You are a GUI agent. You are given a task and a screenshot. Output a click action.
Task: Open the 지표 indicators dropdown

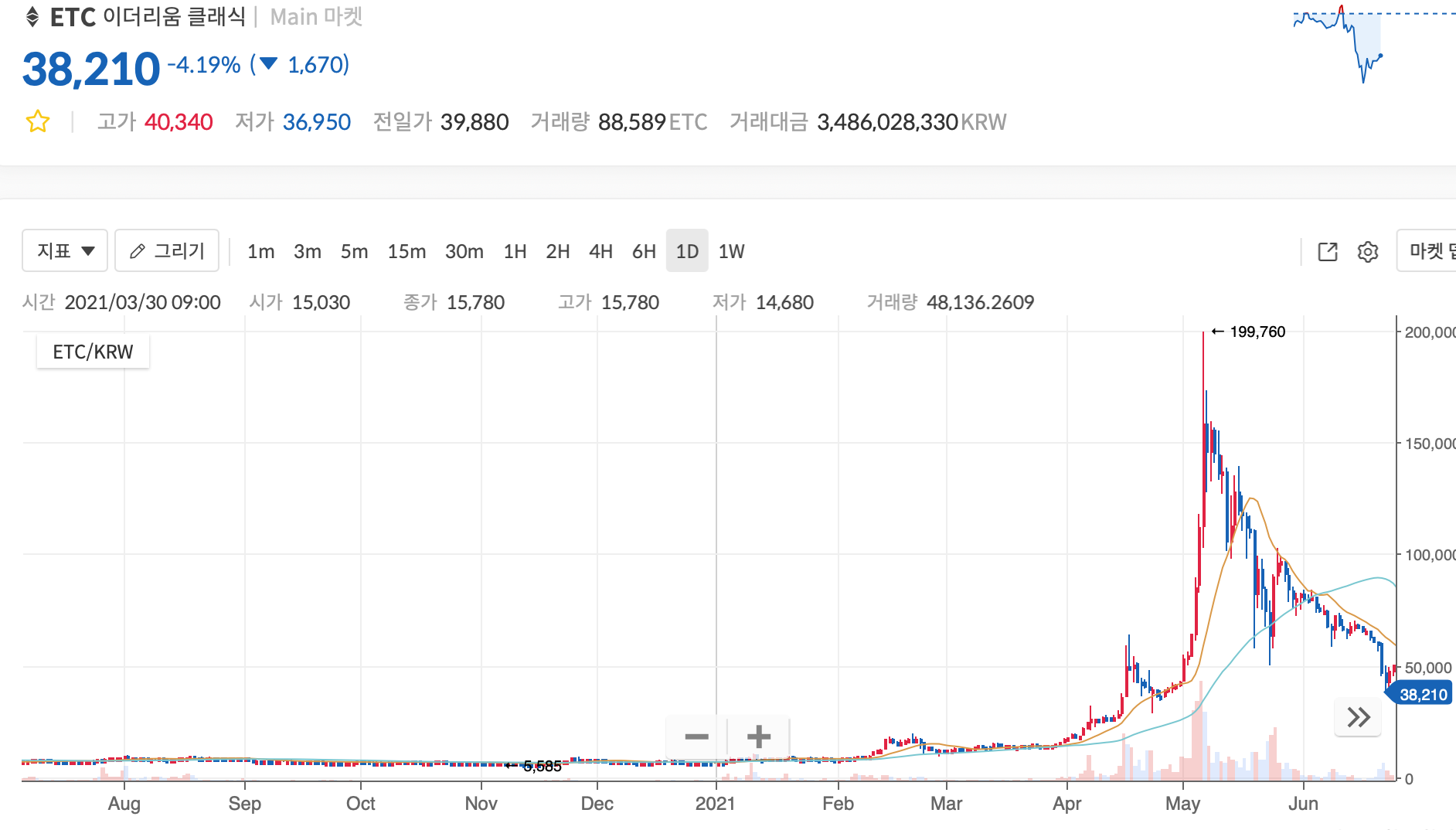pos(65,251)
